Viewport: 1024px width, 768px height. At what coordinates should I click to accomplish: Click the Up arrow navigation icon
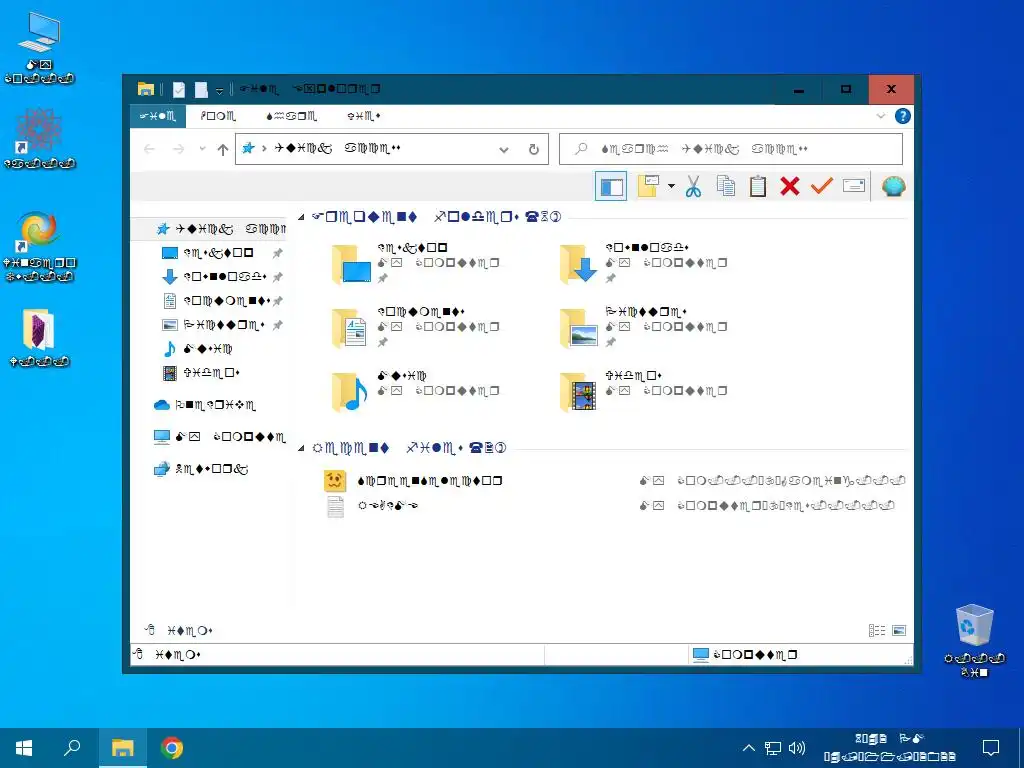click(x=223, y=150)
